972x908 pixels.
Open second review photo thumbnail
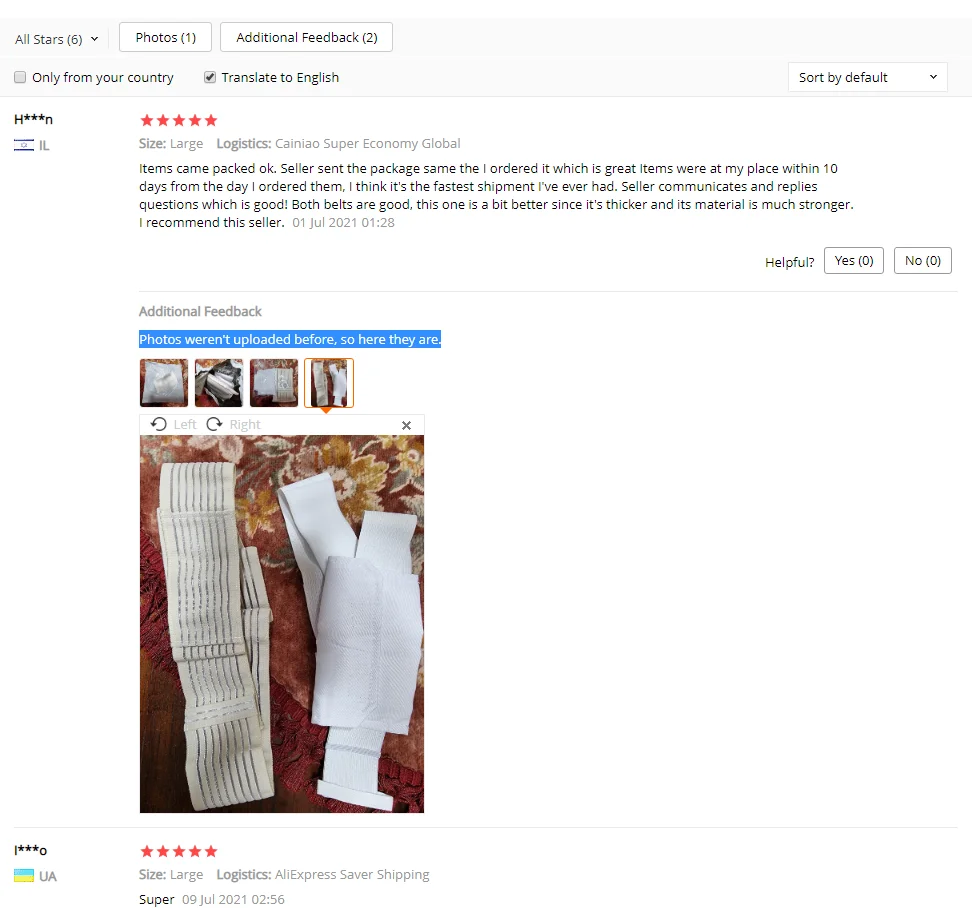[x=219, y=383]
